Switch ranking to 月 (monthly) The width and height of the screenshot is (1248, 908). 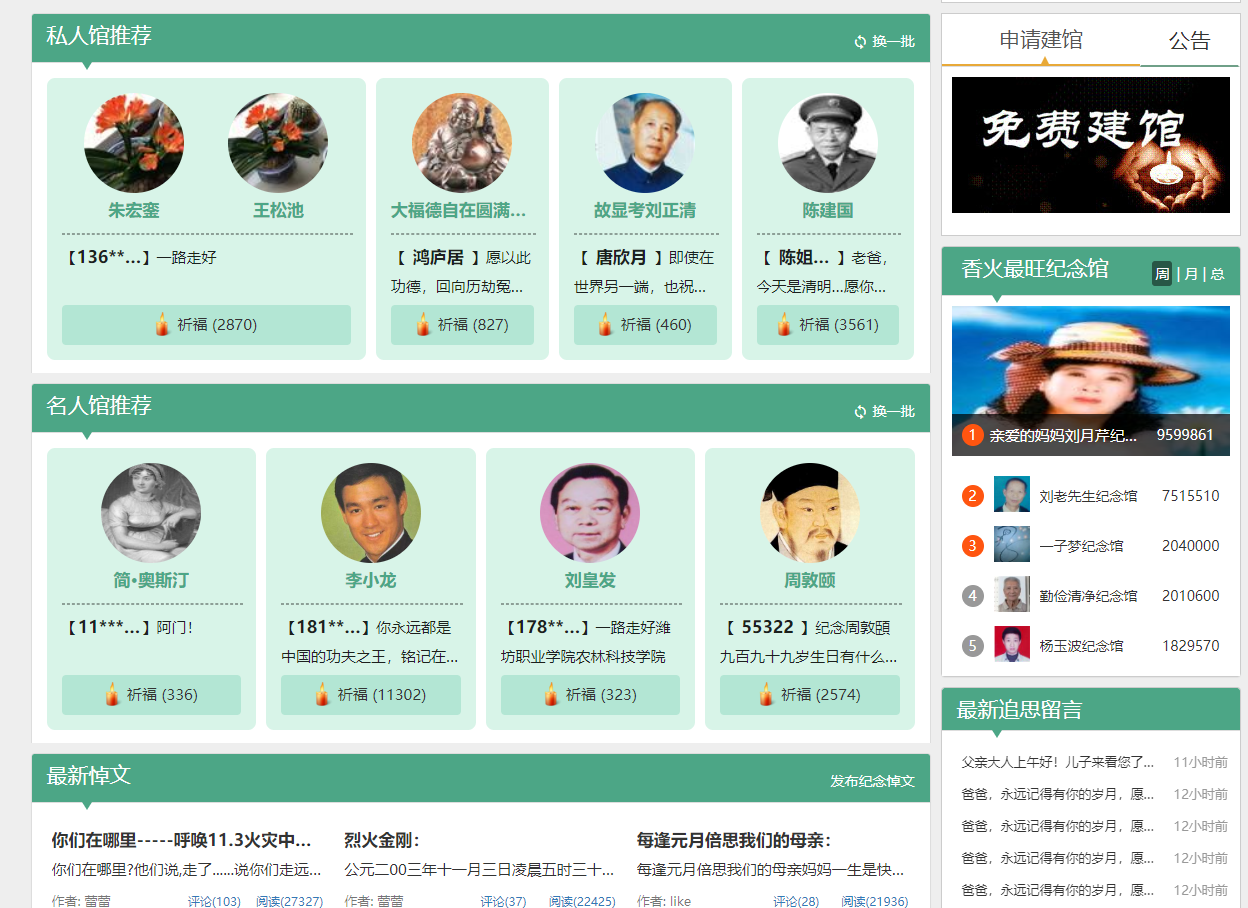point(1190,274)
